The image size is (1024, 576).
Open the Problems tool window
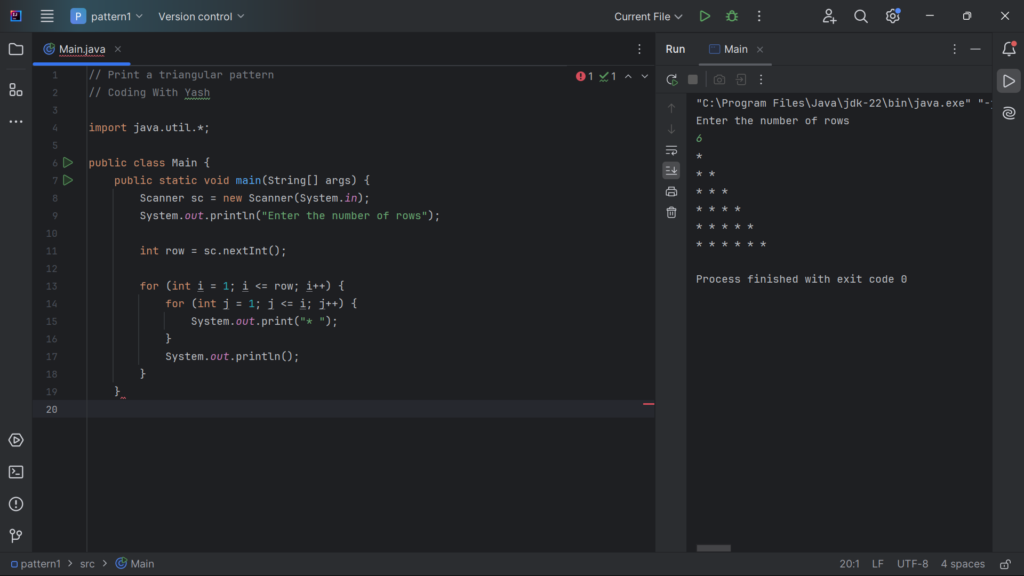click(x=15, y=502)
